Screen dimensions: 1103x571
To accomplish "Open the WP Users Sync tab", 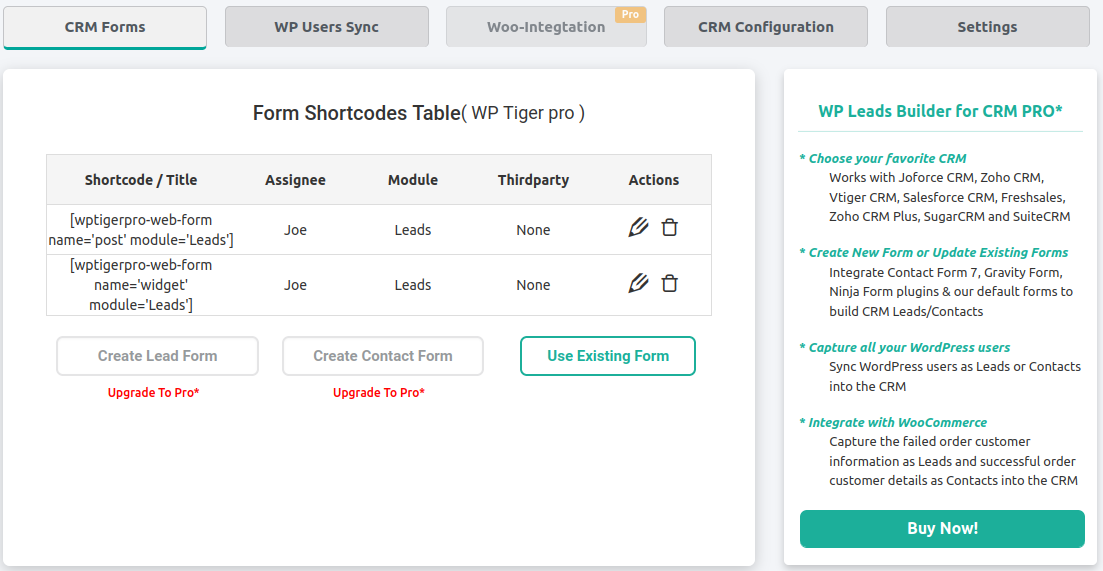I will tap(326, 27).
